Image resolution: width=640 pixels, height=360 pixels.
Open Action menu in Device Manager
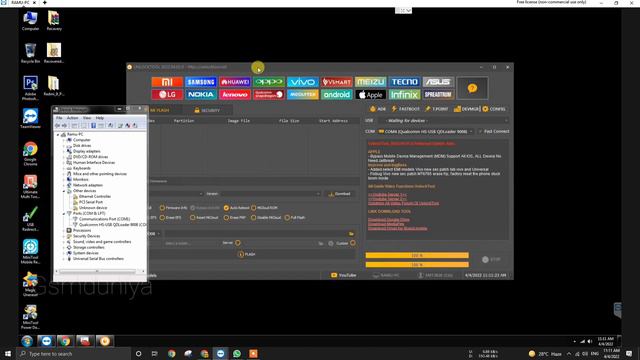(72, 118)
